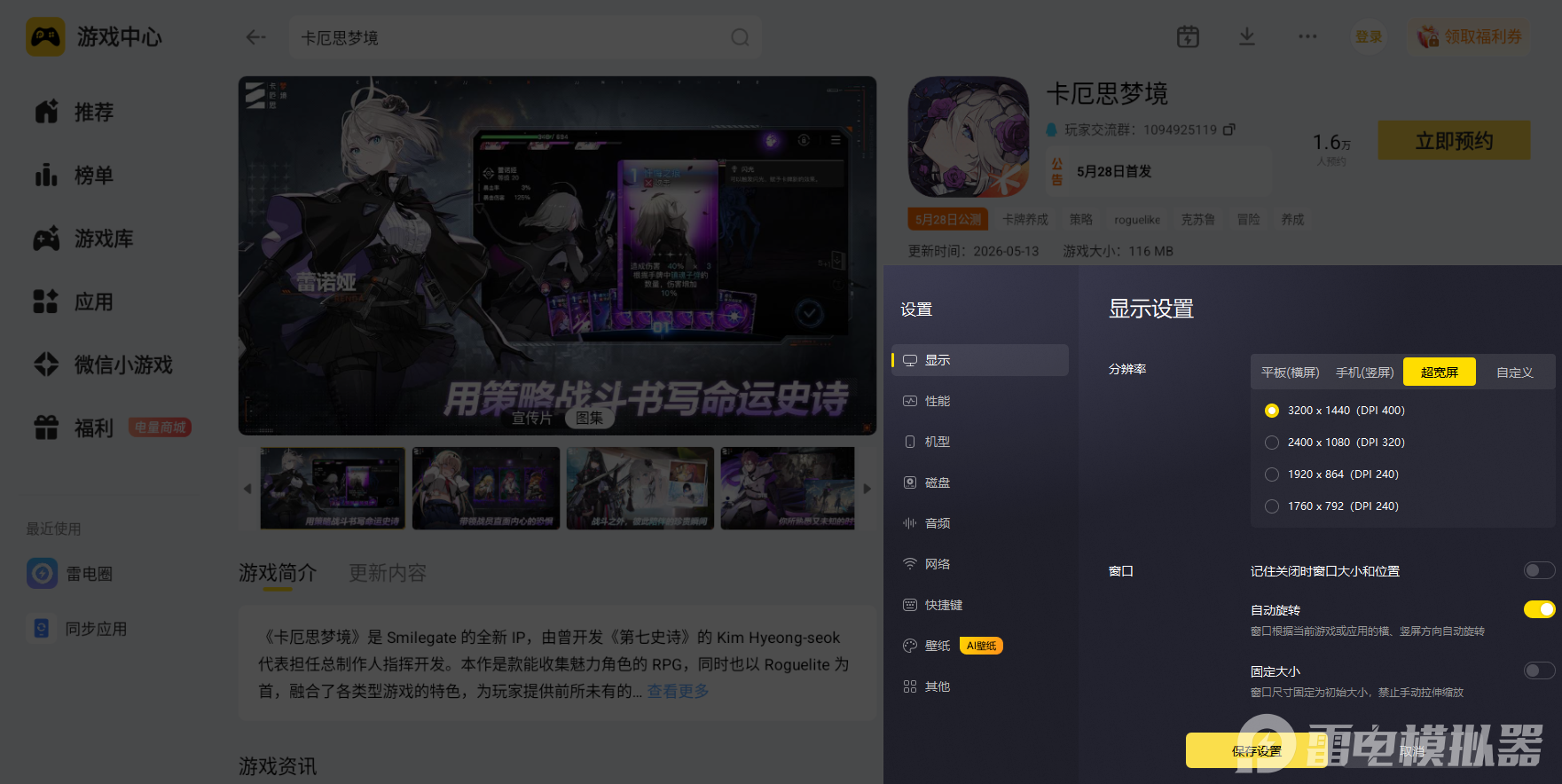The image size is (1562, 784).
Task: Open the third screenshot thumbnail
Action: pos(640,488)
